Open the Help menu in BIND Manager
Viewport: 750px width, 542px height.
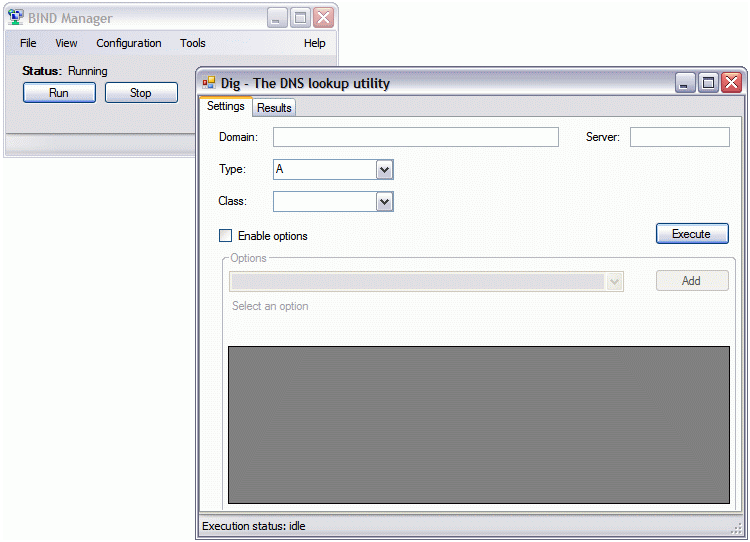tap(314, 43)
